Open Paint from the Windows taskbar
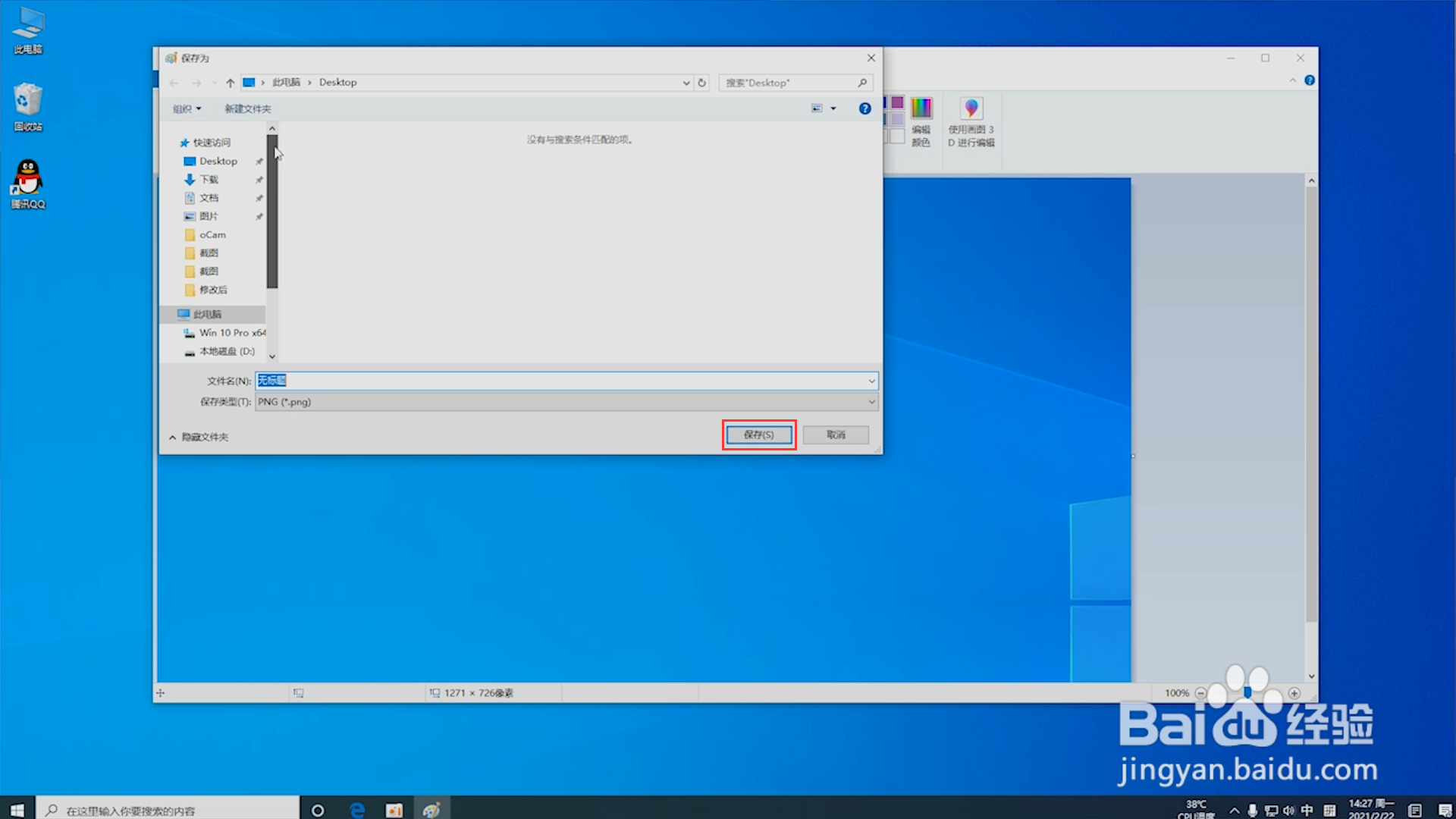 pos(431,810)
